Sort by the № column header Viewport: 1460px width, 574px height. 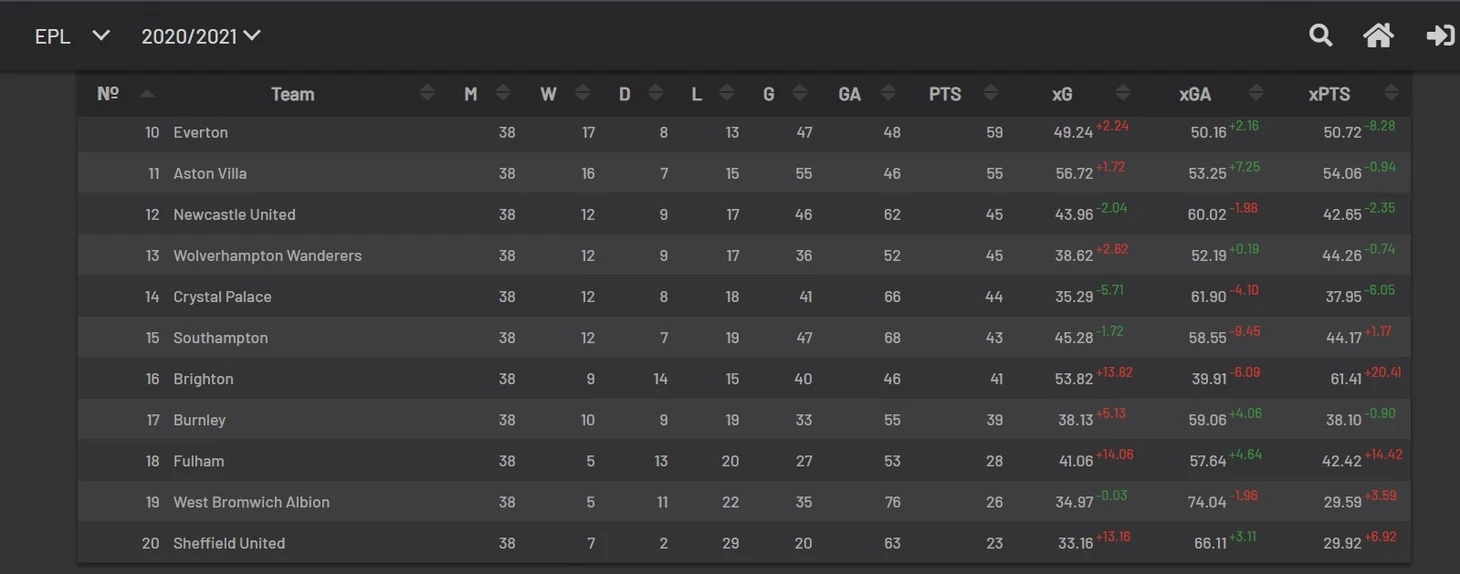tap(108, 93)
